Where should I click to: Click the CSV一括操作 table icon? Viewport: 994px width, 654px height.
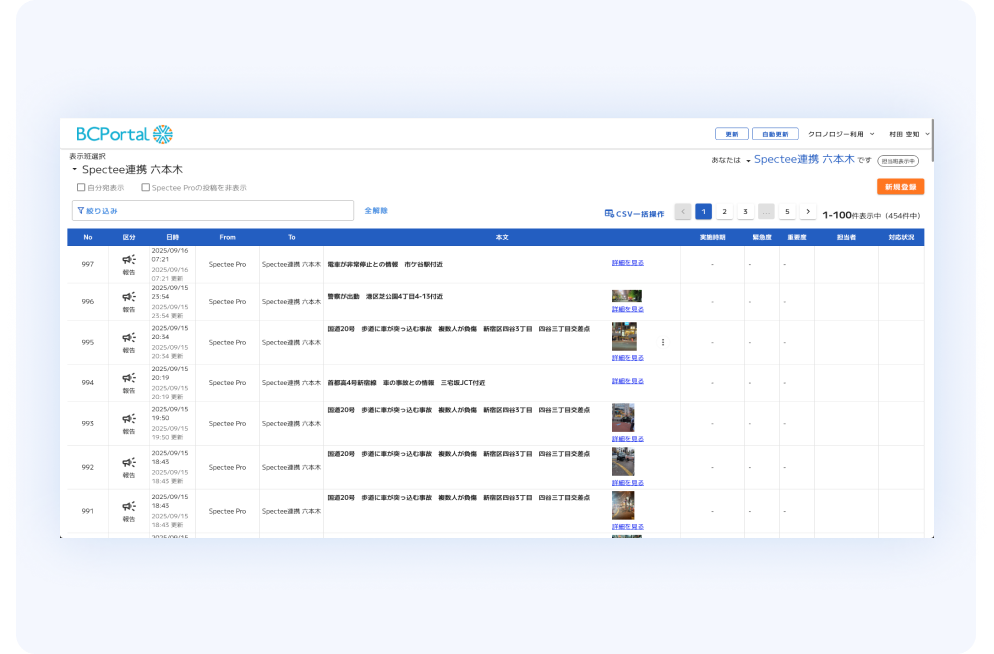pos(609,213)
